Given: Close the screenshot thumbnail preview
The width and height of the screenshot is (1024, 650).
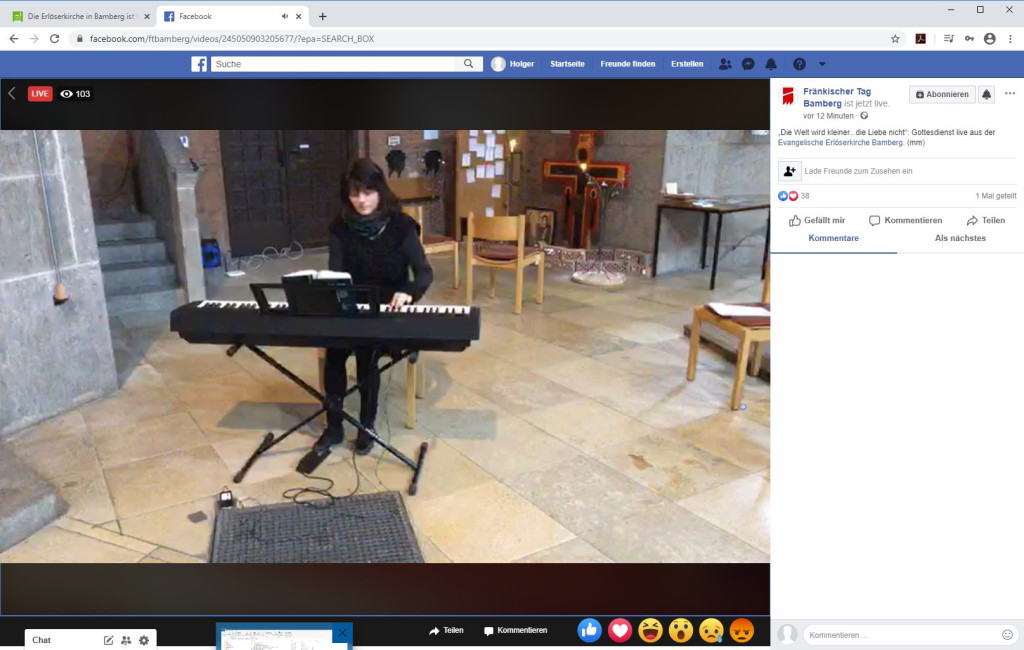Looking at the screenshot, I should 342,632.
